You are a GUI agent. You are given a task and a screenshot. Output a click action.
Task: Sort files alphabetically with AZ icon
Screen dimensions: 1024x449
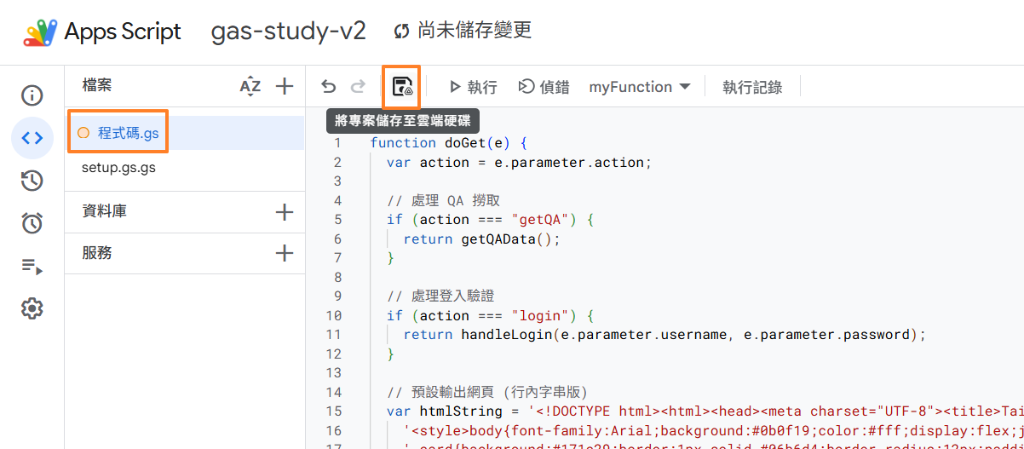[250, 86]
